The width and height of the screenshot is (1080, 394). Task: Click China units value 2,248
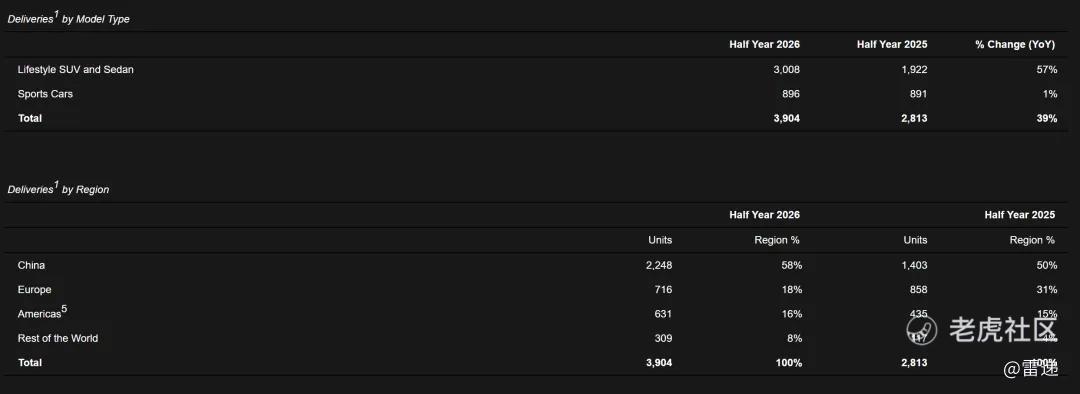click(x=659, y=265)
